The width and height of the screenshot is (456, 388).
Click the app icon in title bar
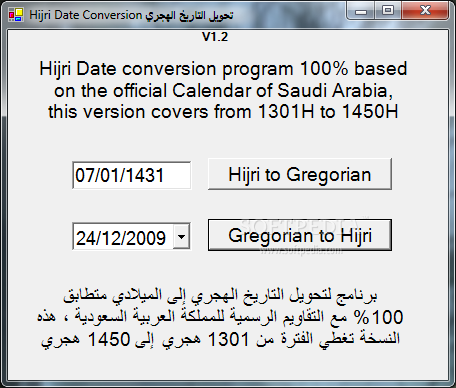15,15
